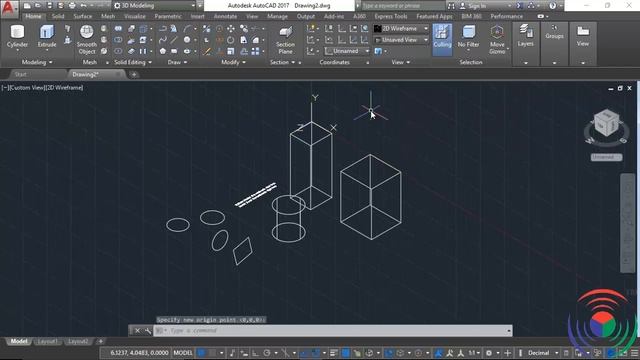The image size is (640, 360).
Task: Click the command line customize wrench icon
Action: (148, 331)
